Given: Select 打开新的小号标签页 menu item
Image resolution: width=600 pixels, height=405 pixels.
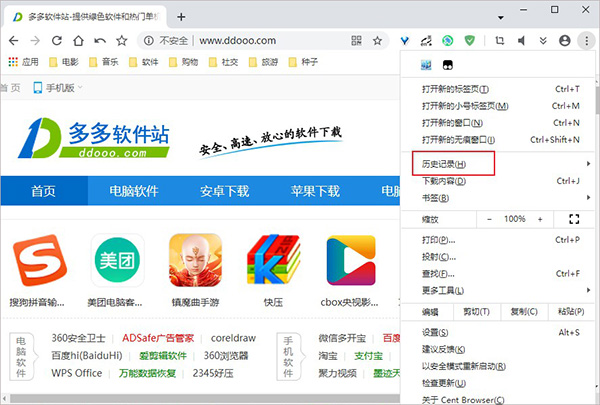Looking at the screenshot, I should (497, 106).
